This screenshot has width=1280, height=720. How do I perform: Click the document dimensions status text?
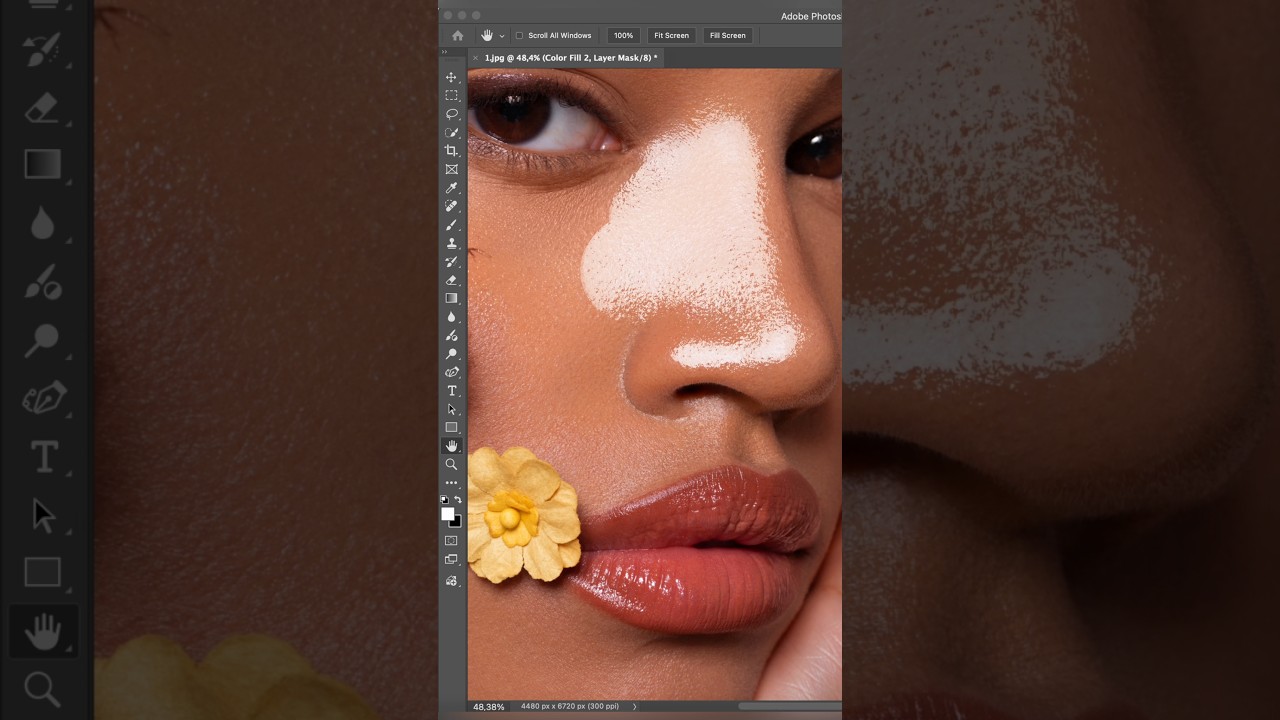coord(570,707)
